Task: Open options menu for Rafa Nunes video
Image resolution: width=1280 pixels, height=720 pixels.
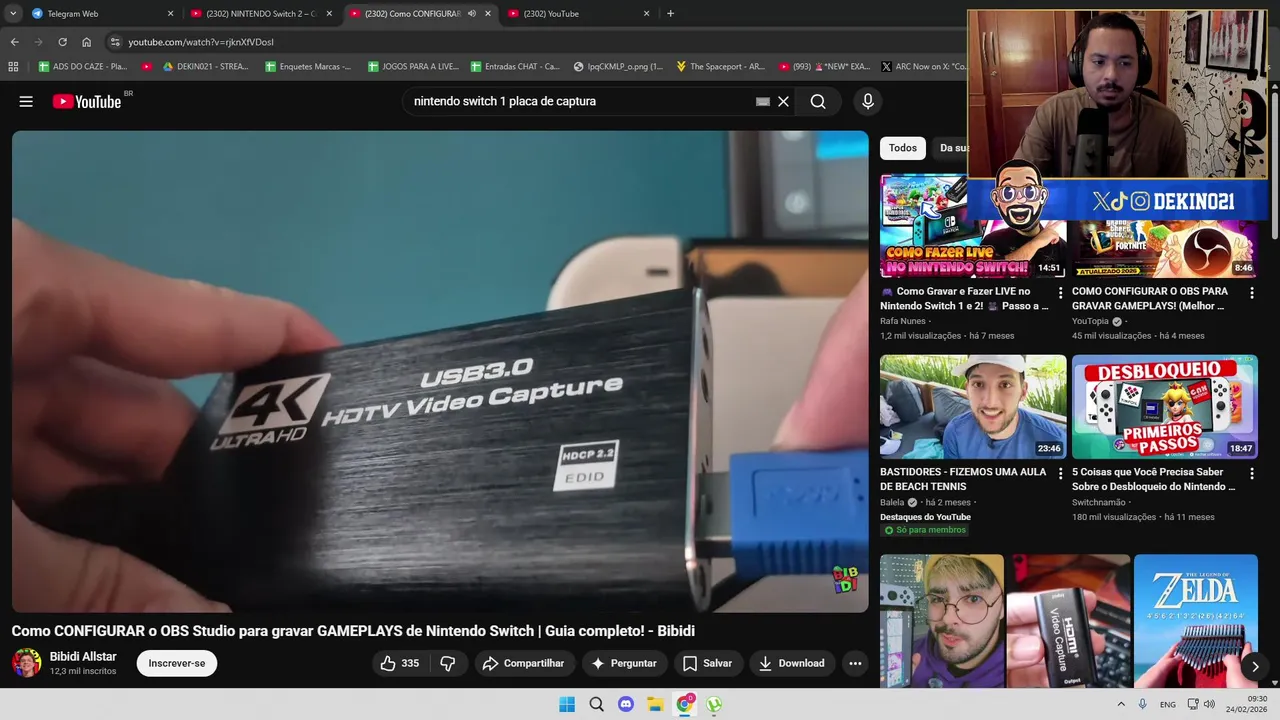Action: point(1061,293)
